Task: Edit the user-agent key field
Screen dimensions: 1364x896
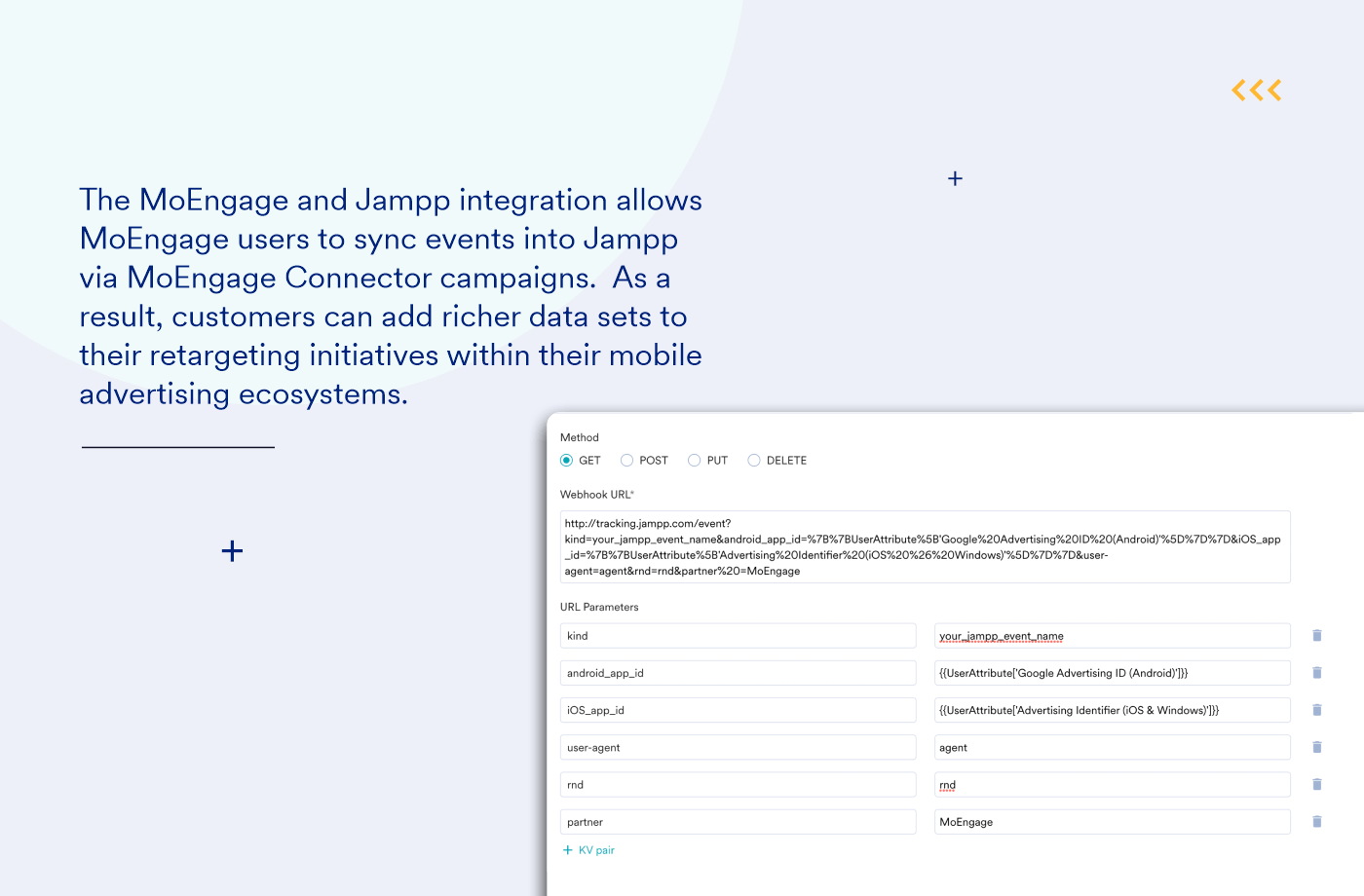Action: point(739,747)
